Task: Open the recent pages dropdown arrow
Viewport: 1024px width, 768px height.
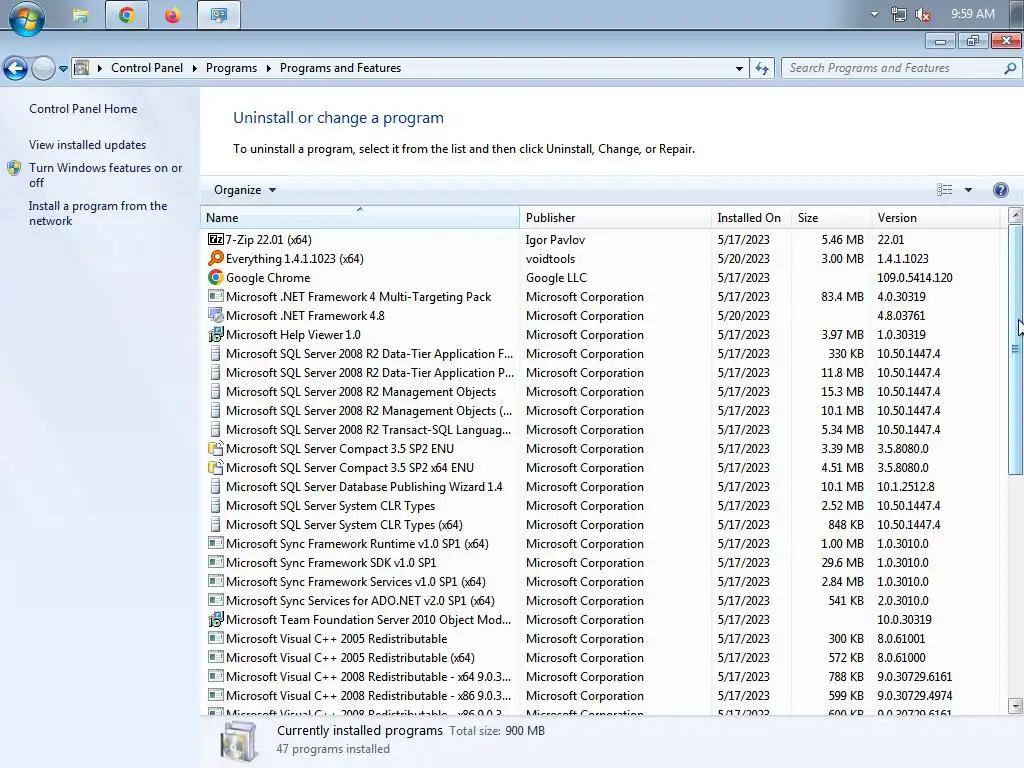Action: 63,68
